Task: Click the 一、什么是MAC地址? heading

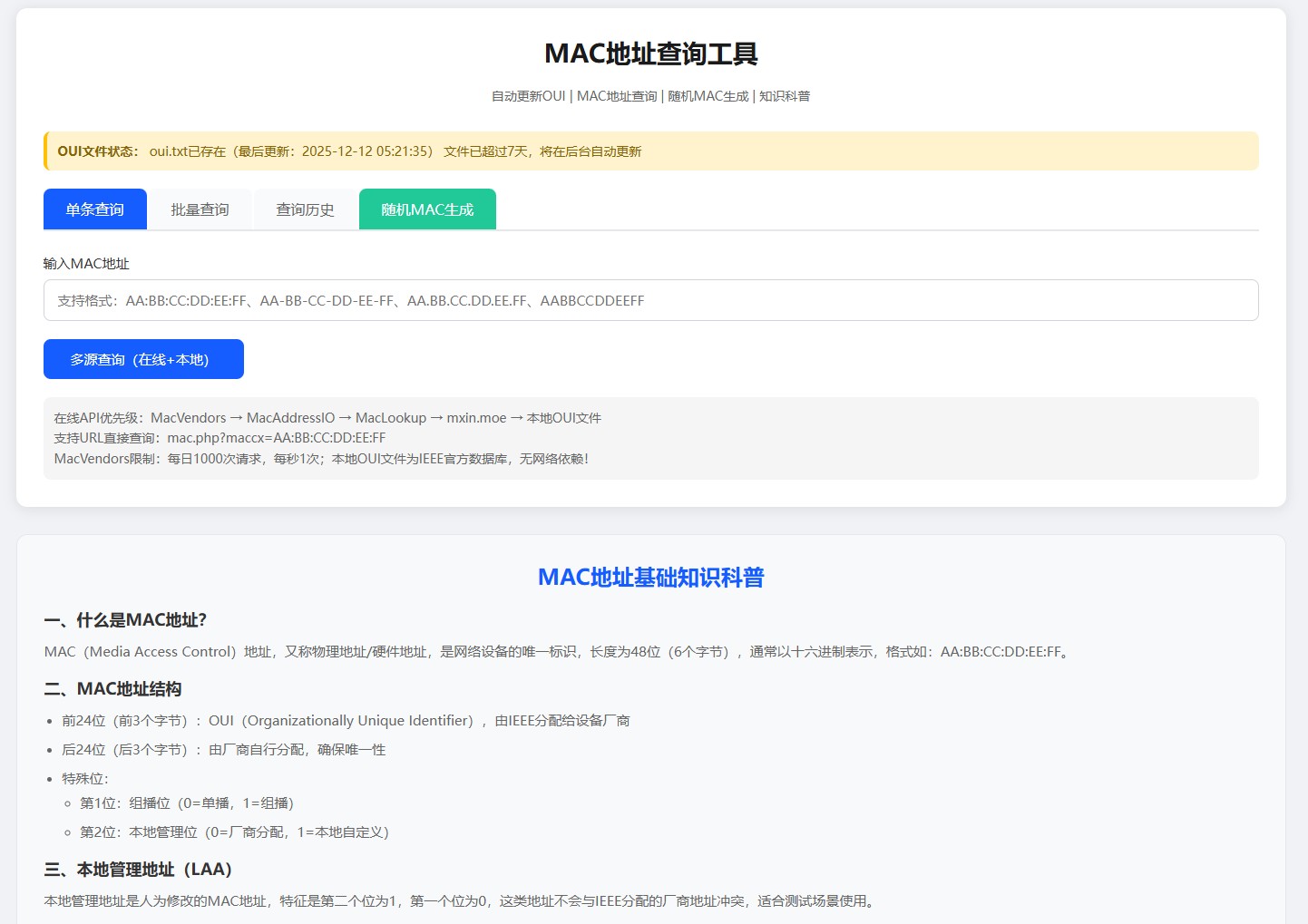Action: coord(125,620)
